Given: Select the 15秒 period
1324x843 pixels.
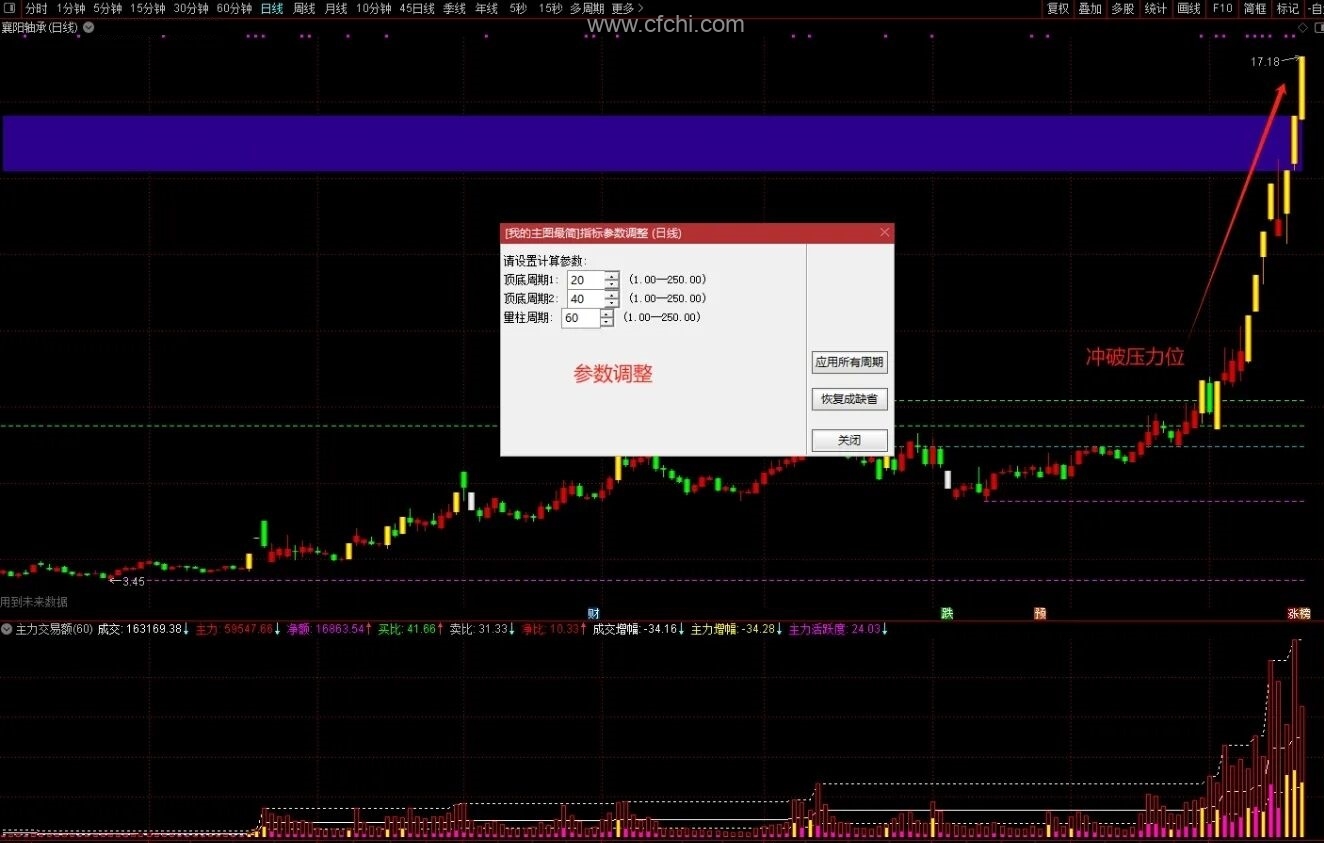Looking at the screenshot, I should tap(550, 8).
